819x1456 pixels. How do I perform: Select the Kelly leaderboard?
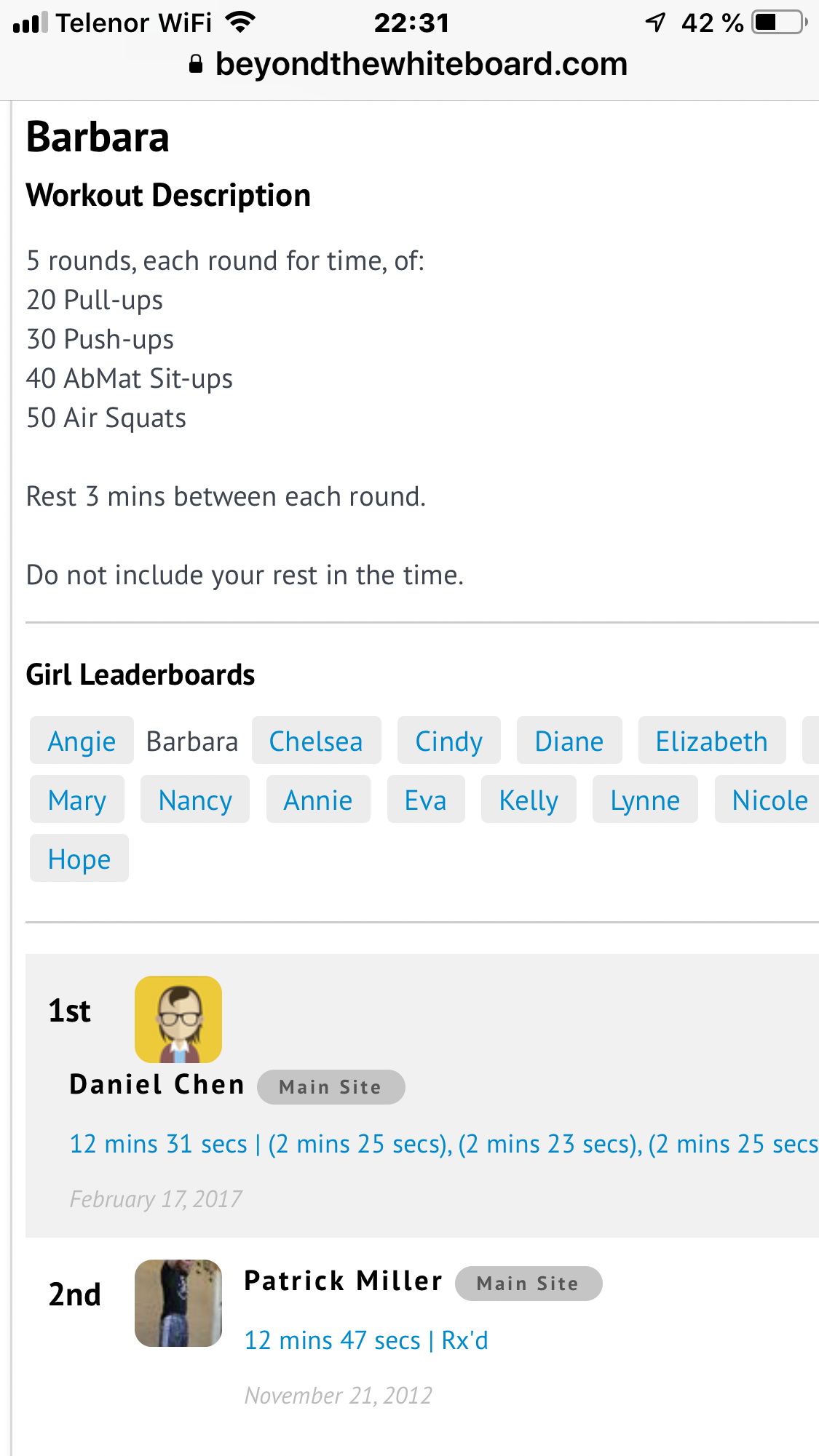coord(529,800)
